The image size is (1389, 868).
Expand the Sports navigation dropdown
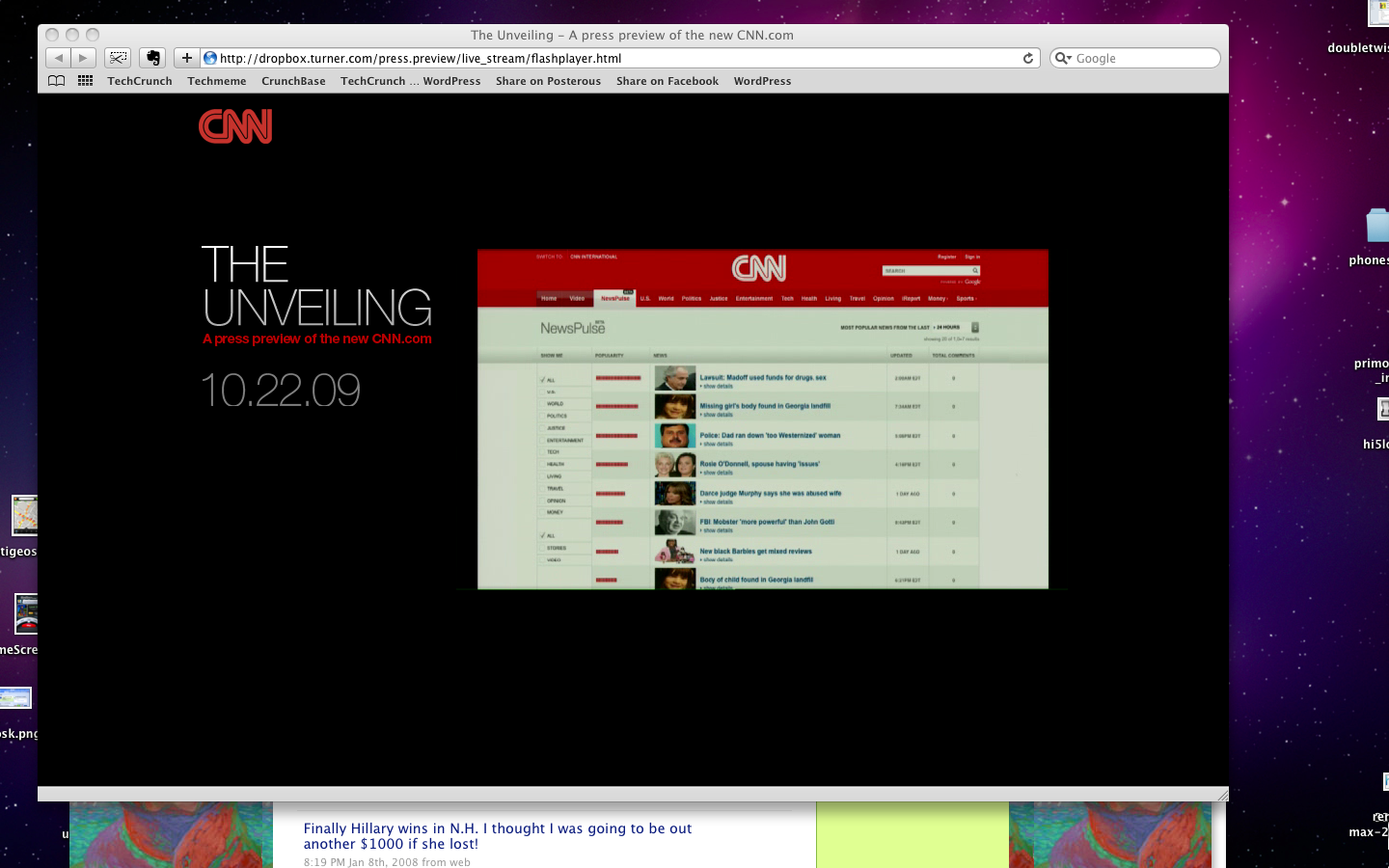[x=967, y=299]
